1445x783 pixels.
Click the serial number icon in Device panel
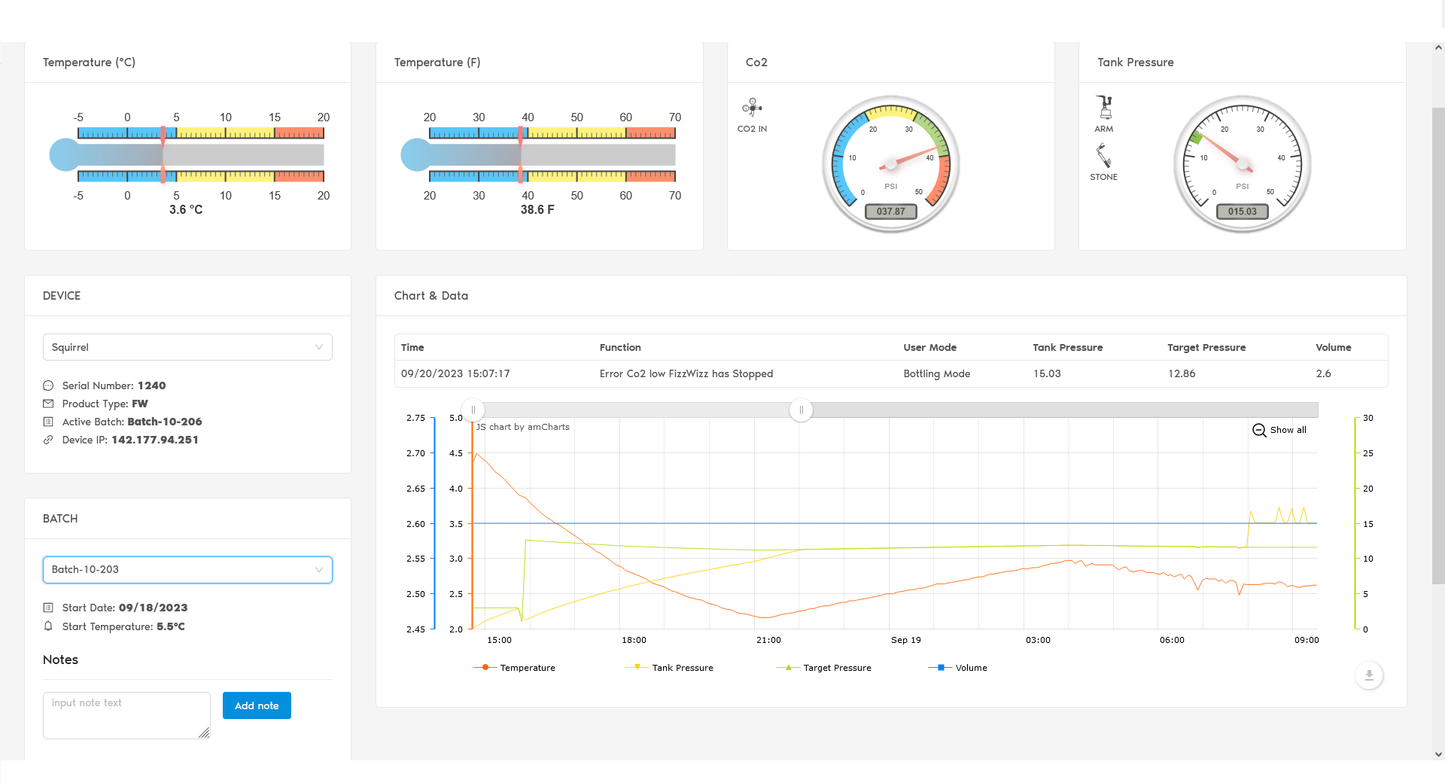[x=48, y=386]
